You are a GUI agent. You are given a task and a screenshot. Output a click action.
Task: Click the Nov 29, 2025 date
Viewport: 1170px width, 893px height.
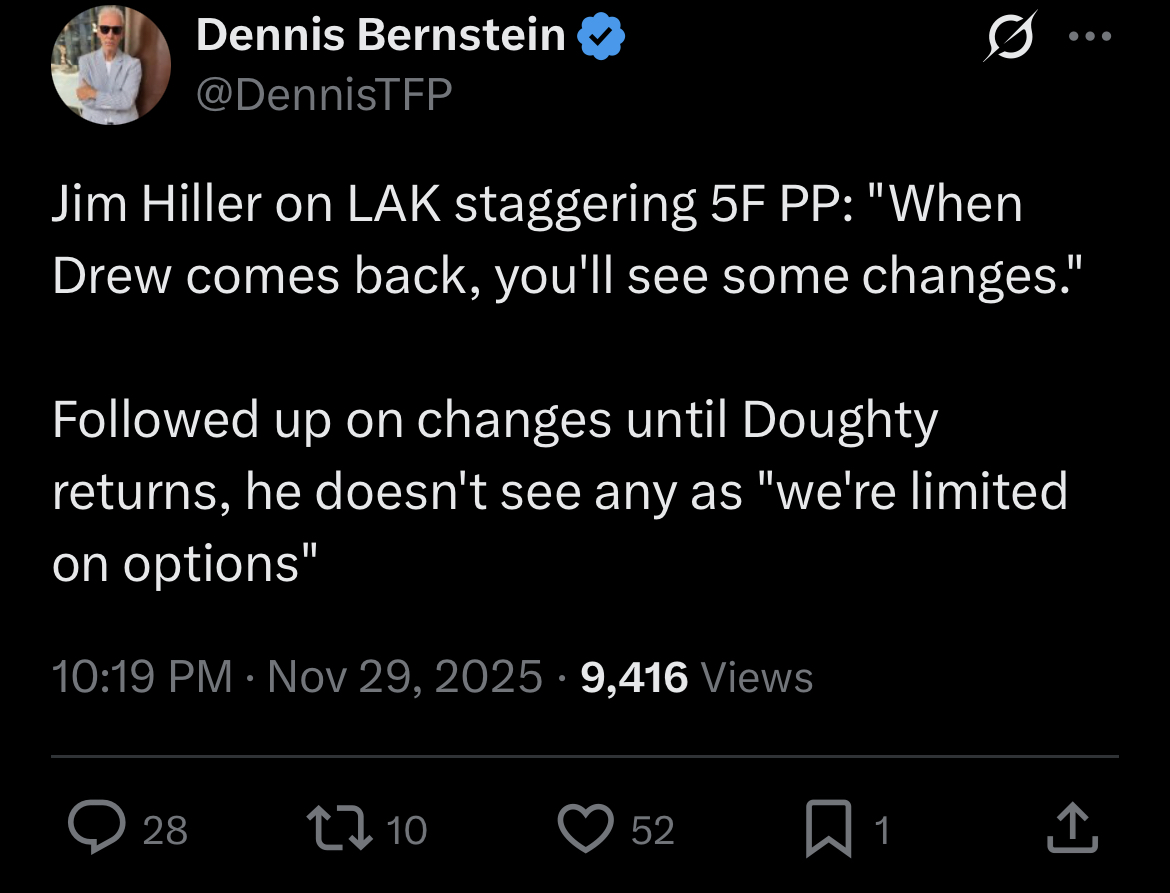(405, 677)
